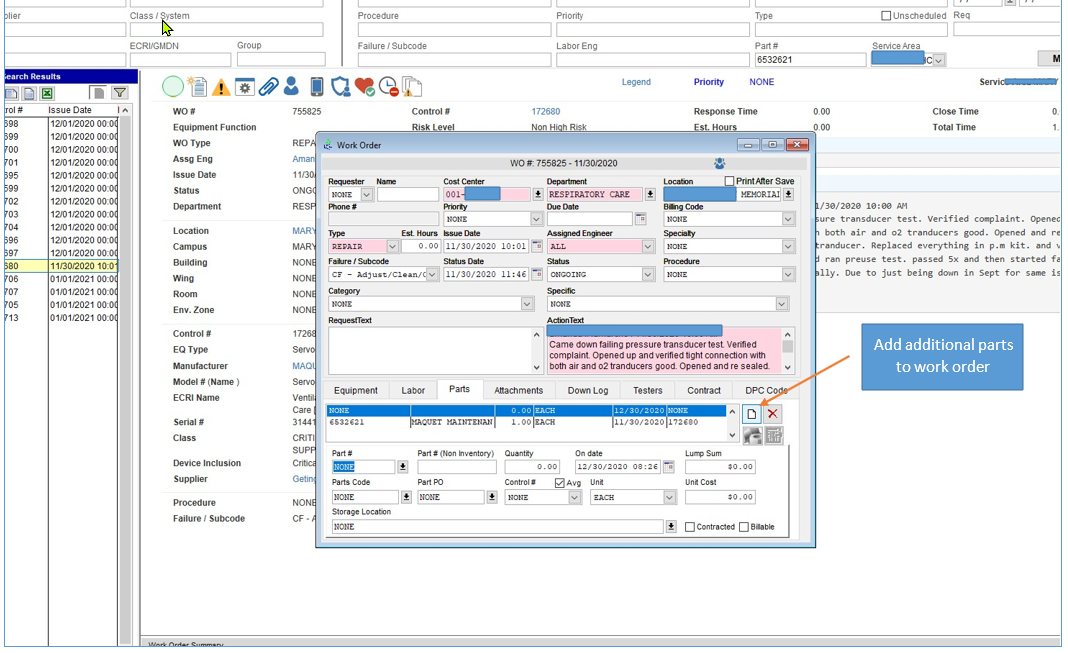The width and height of the screenshot is (1068, 653).
Task: Click the green status circle icon
Action: [173, 86]
